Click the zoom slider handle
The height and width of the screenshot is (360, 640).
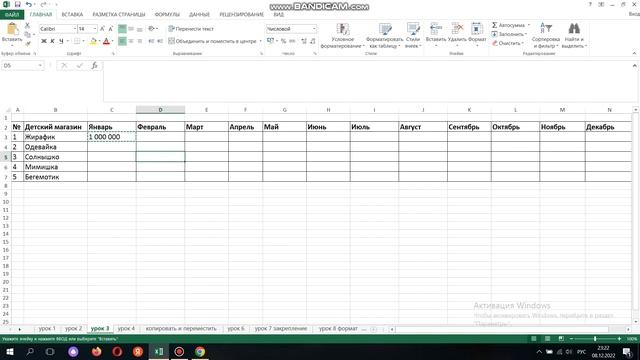click(595, 339)
